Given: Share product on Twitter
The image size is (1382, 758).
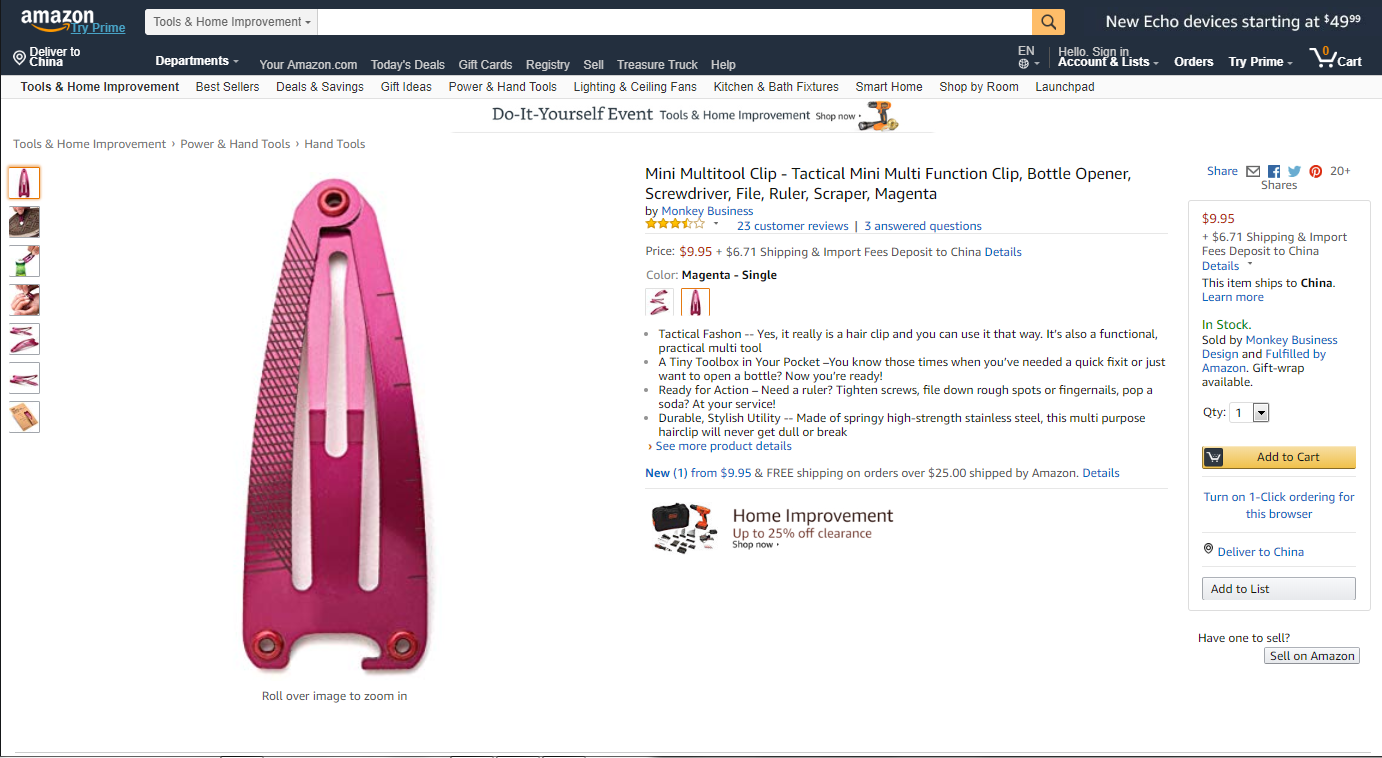Looking at the screenshot, I should point(1294,172).
